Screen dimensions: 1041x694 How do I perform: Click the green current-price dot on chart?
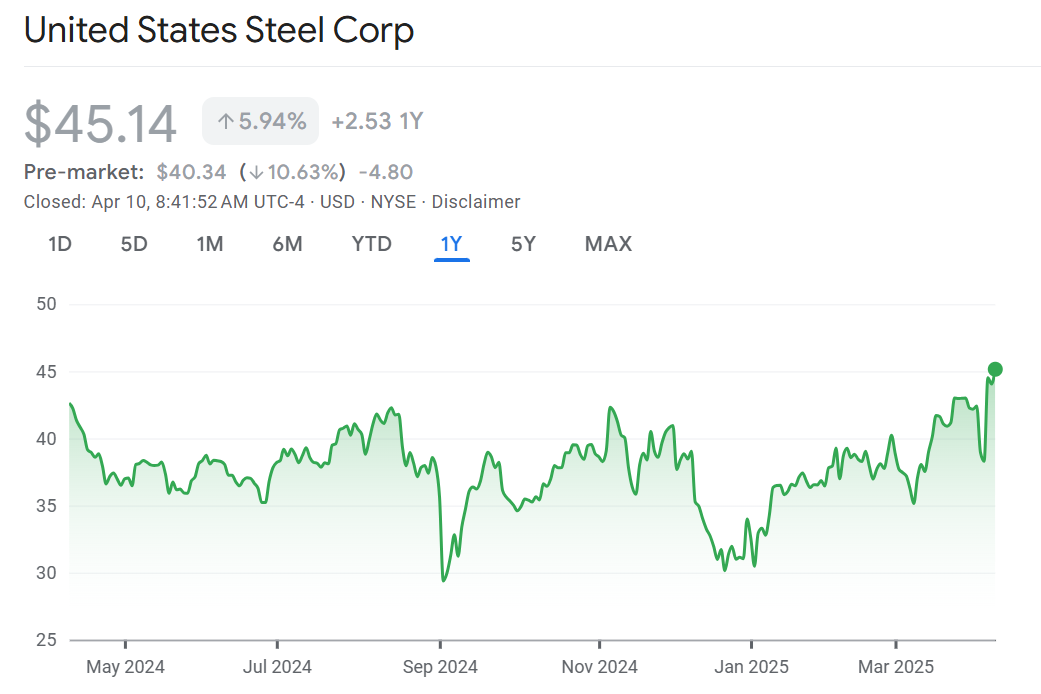point(995,369)
